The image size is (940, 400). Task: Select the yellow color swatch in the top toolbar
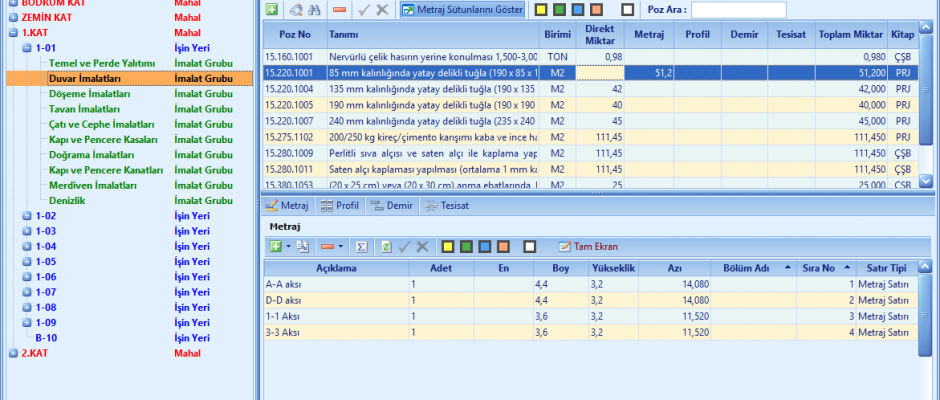pos(540,9)
